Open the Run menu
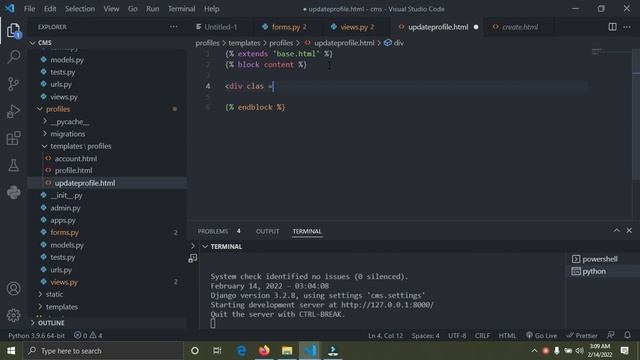Viewport: 640px width, 360px height. 153,9
